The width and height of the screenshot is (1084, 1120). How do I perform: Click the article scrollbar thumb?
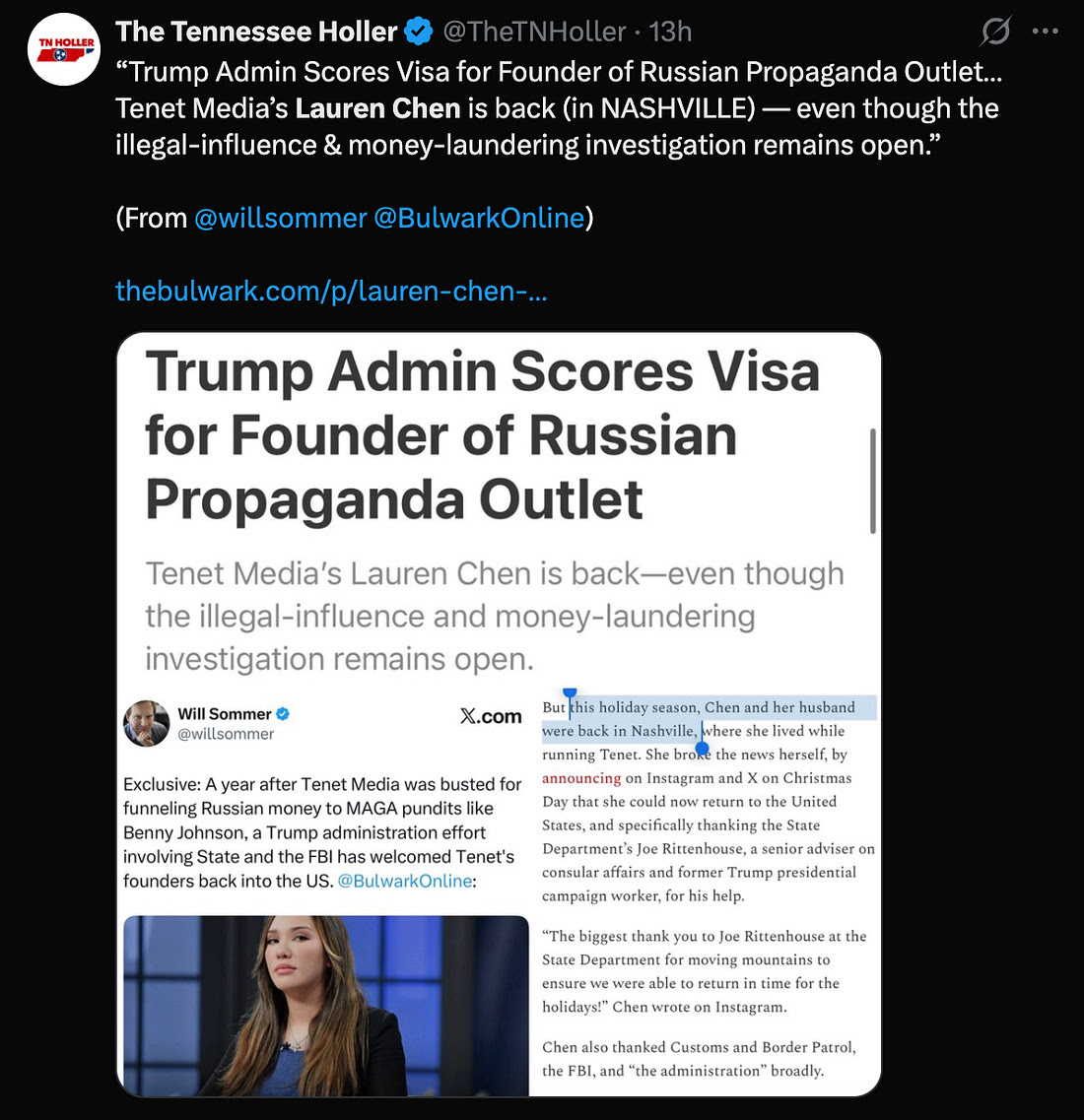tap(872, 481)
